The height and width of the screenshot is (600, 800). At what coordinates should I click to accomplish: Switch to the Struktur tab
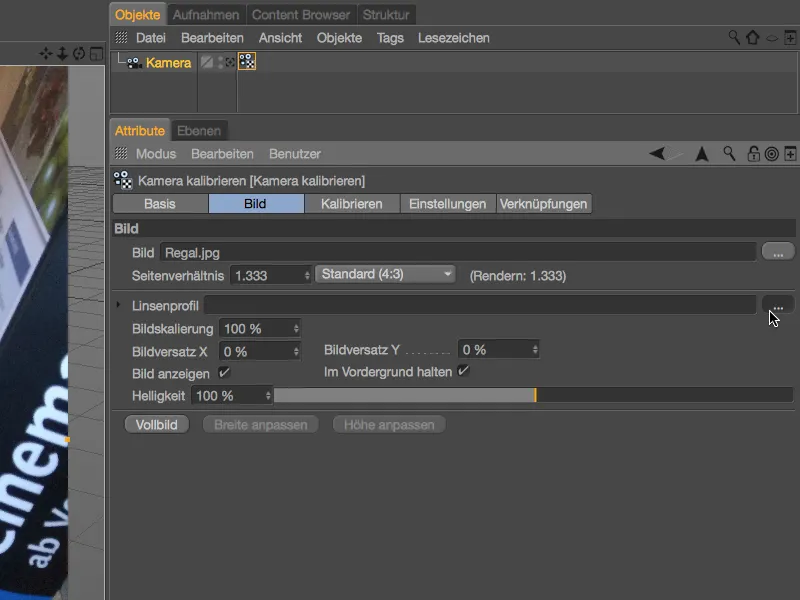pos(386,15)
